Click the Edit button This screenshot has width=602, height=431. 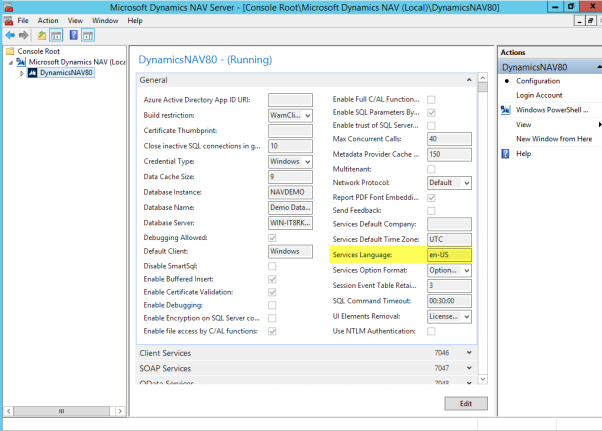click(x=466, y=403)
